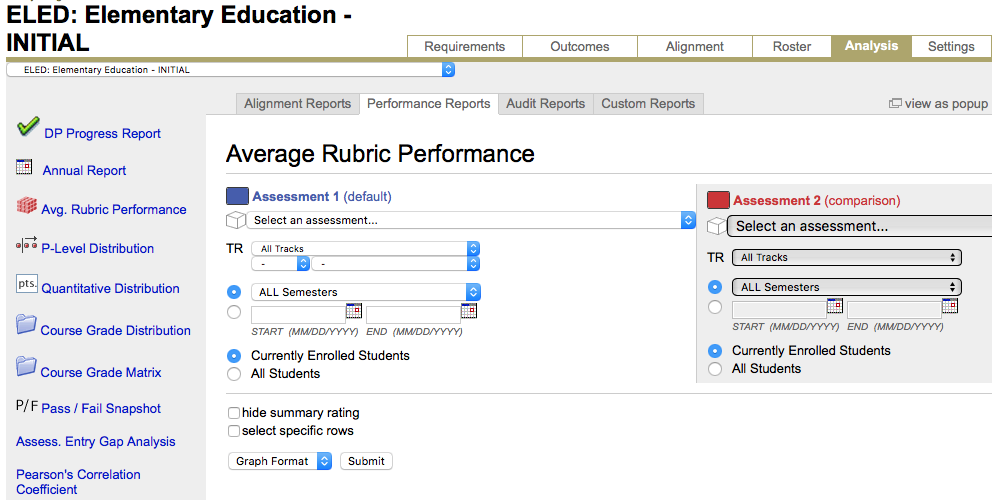Click the blue Assessment 1 color swatch
Screen dimensions: 998x500
(x=237, y=197)
